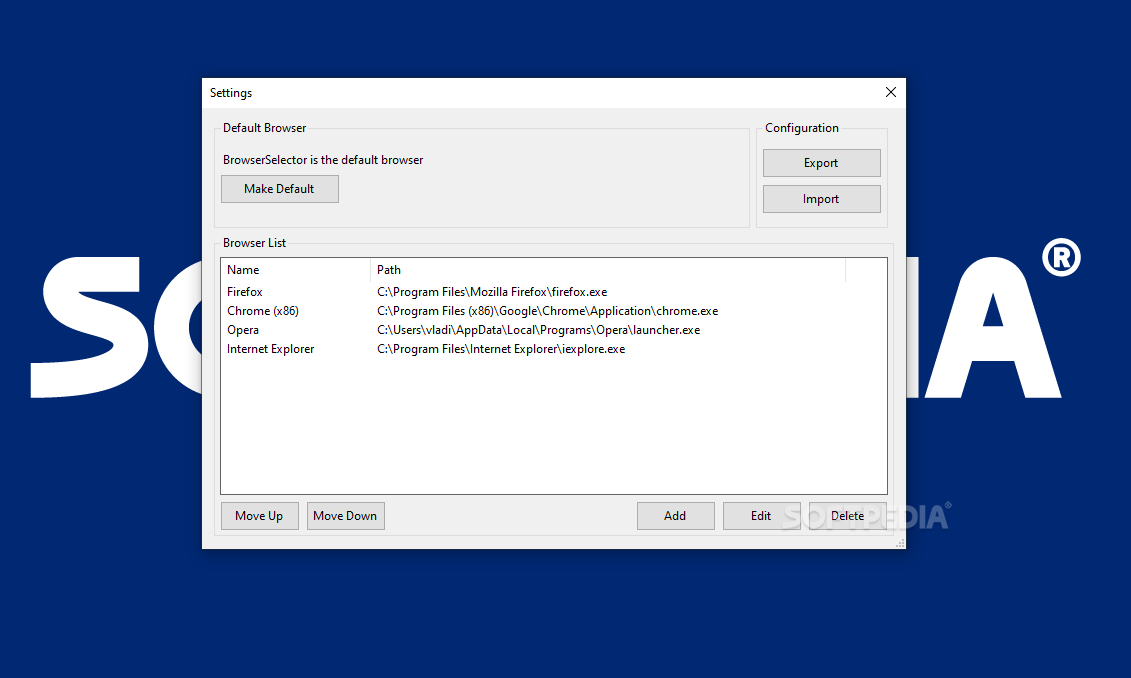
Task: Click the firefox.exe path cell
Action: click(492, 292)
